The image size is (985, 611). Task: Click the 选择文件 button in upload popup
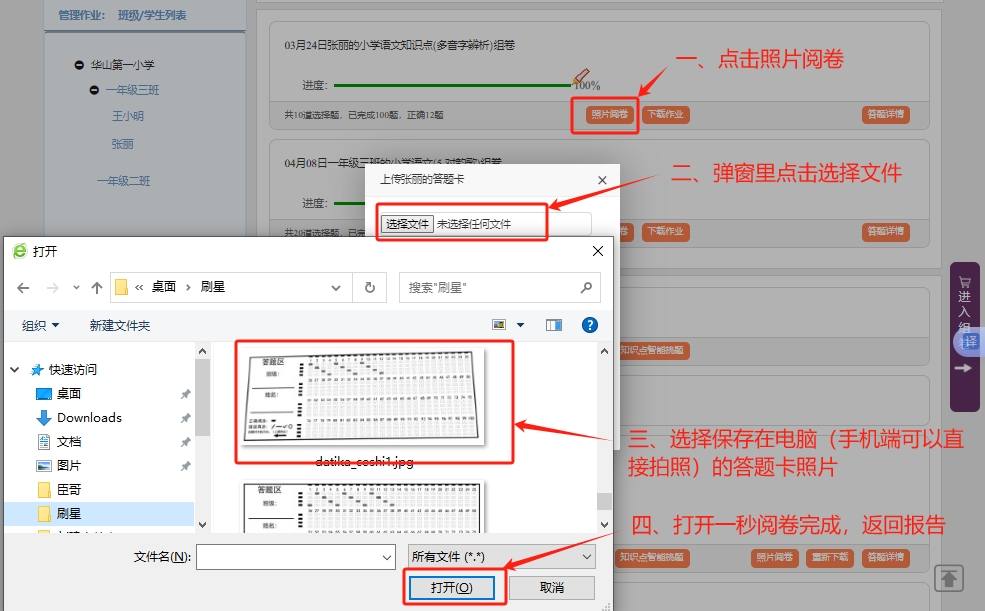(407, 224)
